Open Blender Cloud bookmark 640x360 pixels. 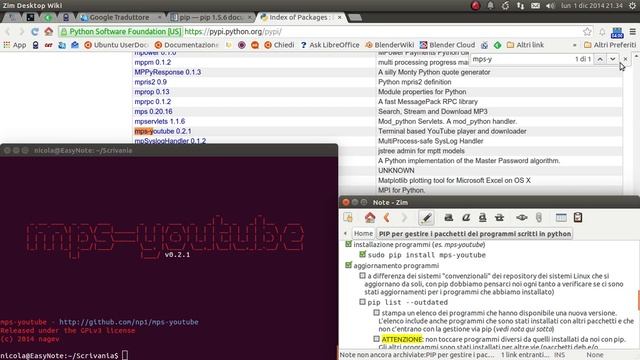tap(447, 45)
